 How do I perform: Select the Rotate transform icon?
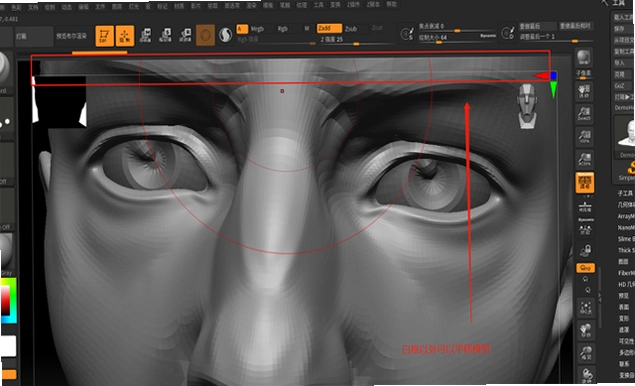coord(185,36)
